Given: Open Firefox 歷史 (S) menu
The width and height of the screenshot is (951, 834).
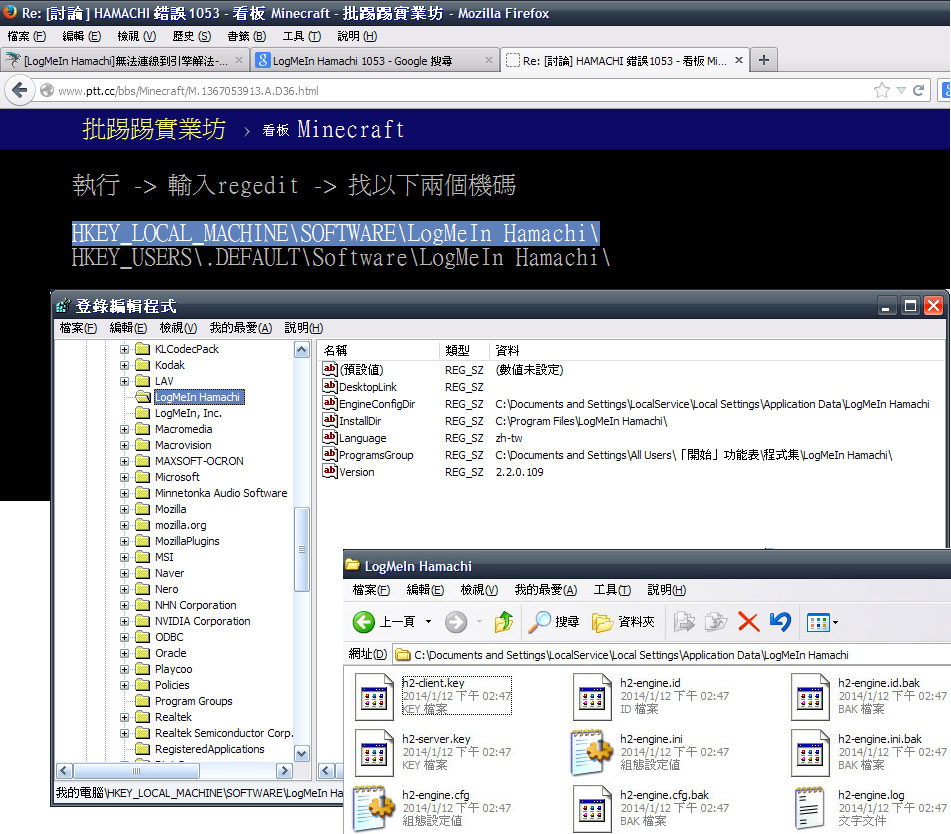Looking at the screenshot, I should pyautogui.click(x=191, y=36).
